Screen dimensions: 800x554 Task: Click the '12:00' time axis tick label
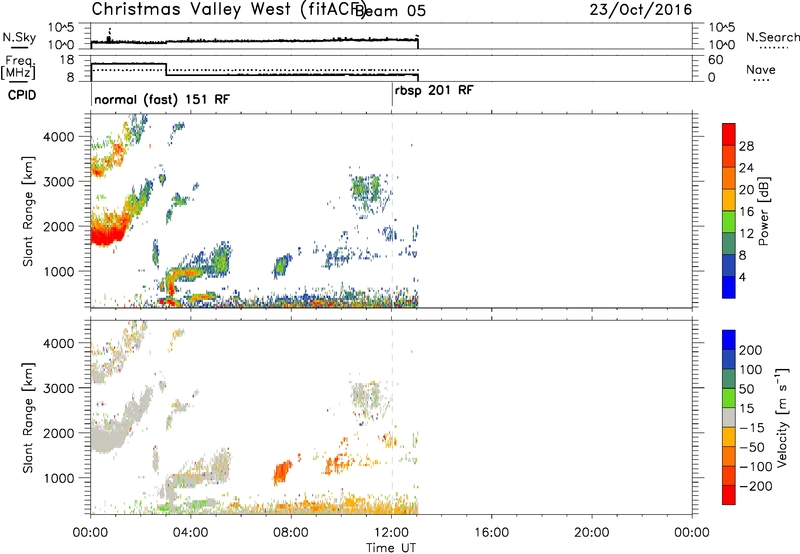(x=391, y=533)
